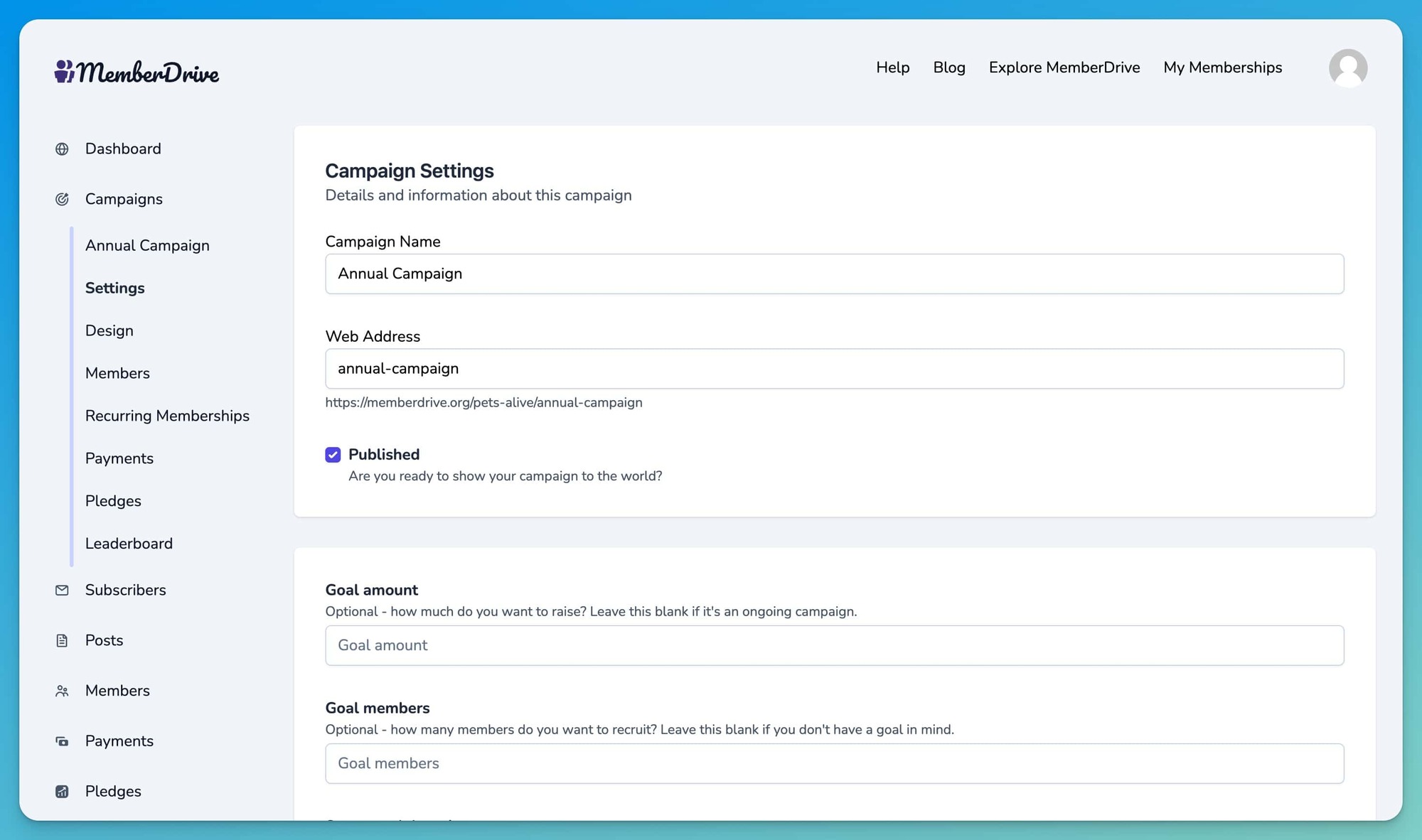This screenshot has width=1422, height=840.
Task: Click the Campaign Settings heading
Action: point(409,171)
